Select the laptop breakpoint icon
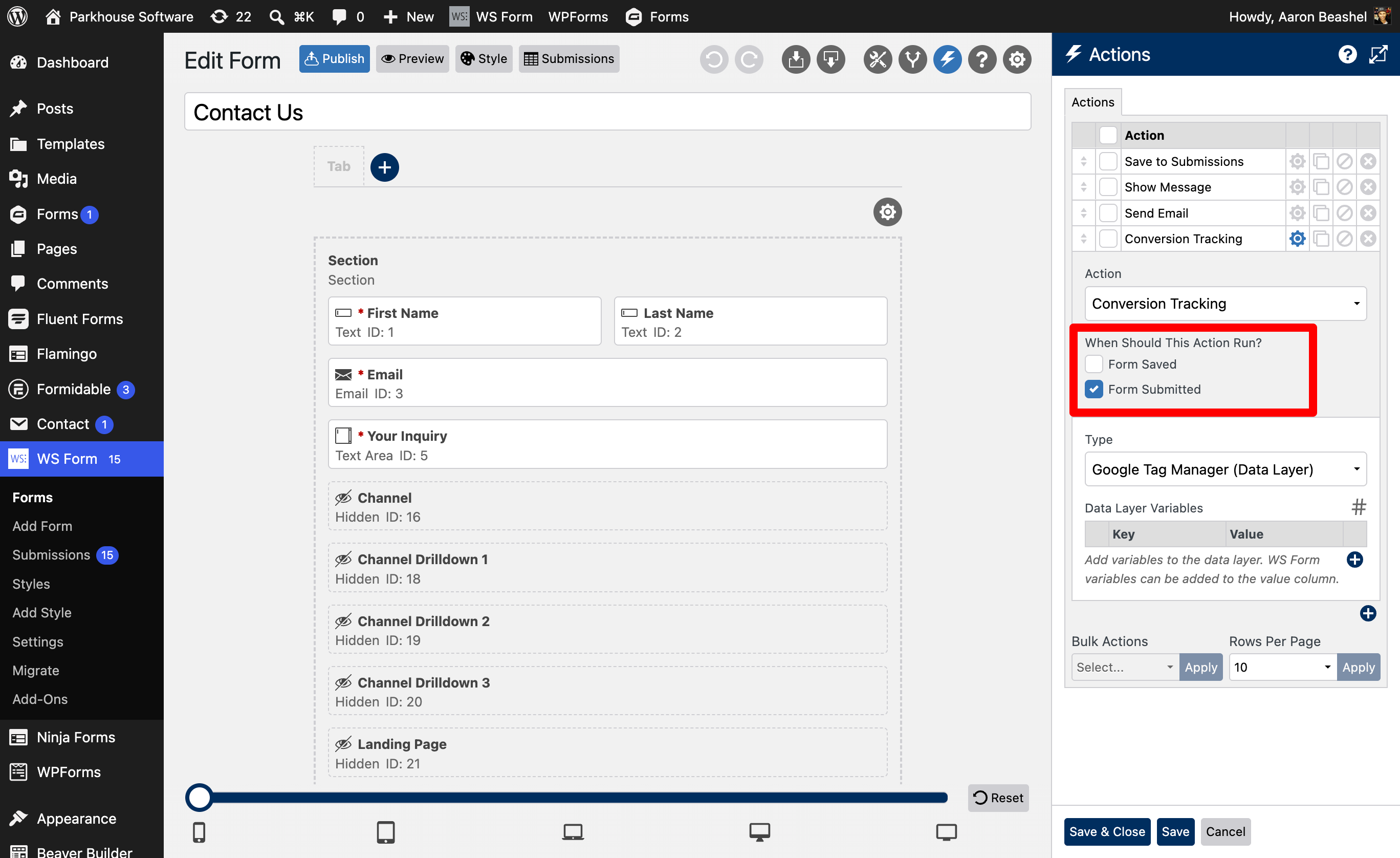The width and height of the screenshot is (1400, 858). pyautogui.click(x=573, y=832)
